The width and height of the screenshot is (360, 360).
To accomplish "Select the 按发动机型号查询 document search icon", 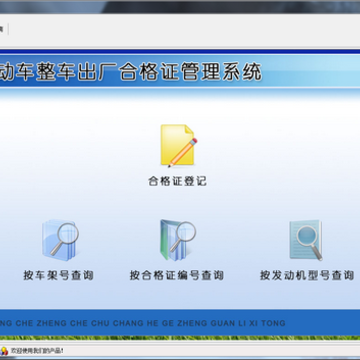I will [306, 240].
